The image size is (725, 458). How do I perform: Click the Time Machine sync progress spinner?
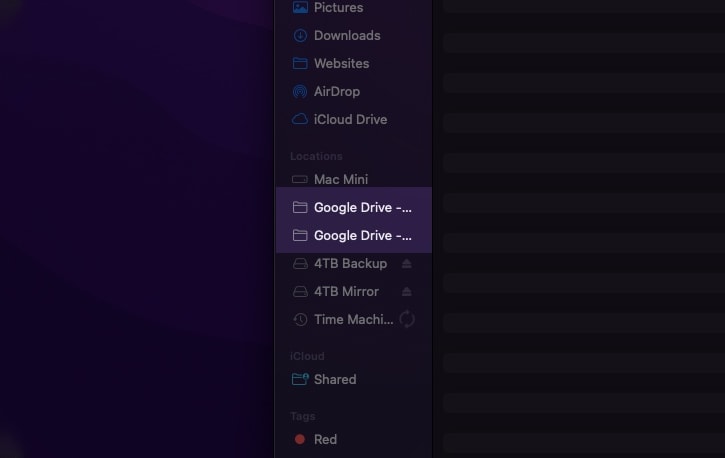point(407,319)
